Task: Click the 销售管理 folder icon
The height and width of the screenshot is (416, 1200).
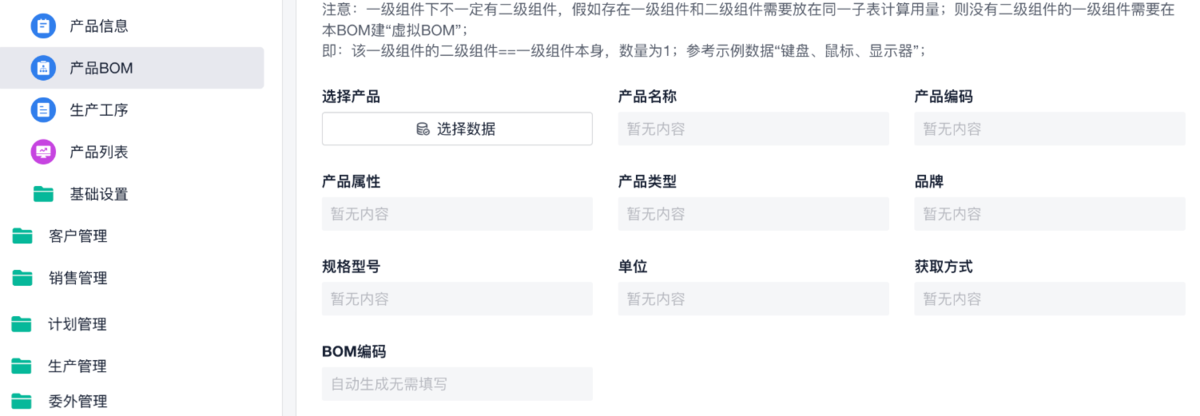Action: click(x=22, y=278)
